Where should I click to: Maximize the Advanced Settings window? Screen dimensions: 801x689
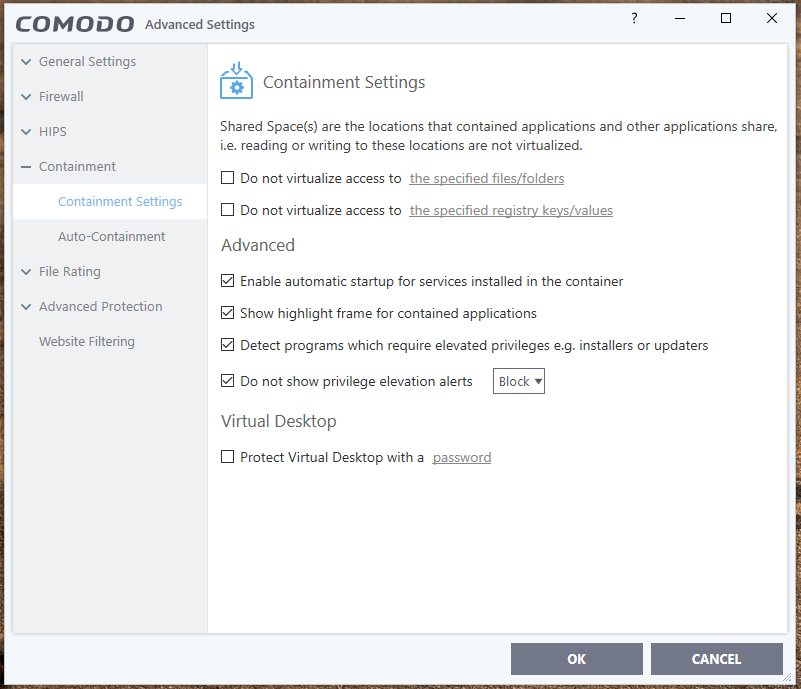(726, 19)
